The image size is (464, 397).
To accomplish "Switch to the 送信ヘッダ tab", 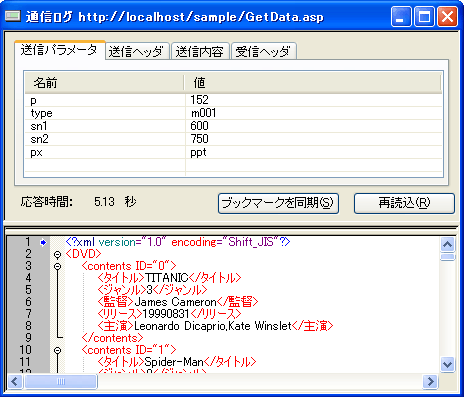I will point(137,52).
